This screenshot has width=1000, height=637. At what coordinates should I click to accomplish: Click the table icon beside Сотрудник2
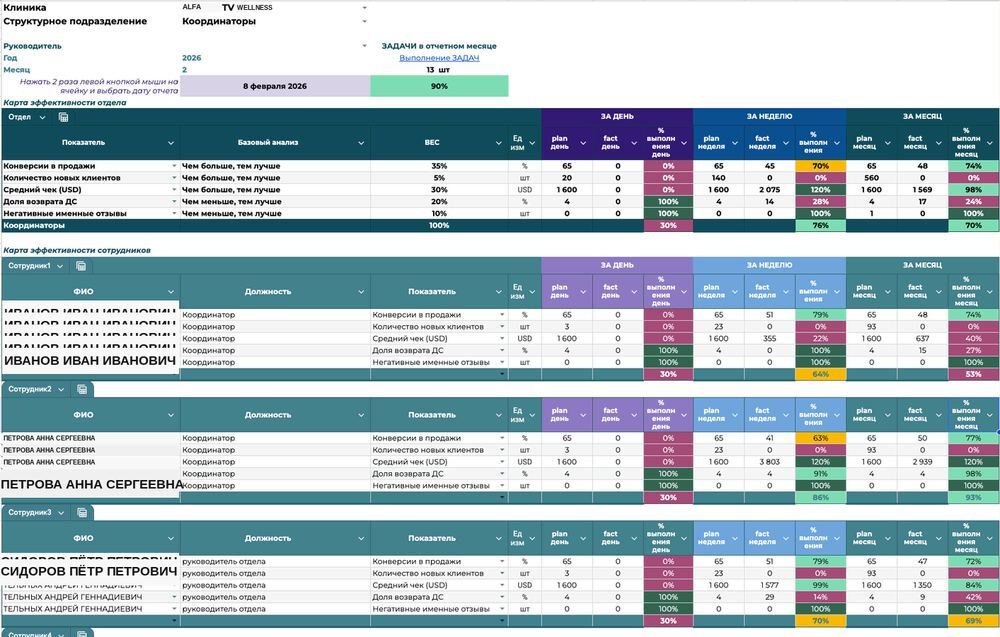tap(82, 389)
